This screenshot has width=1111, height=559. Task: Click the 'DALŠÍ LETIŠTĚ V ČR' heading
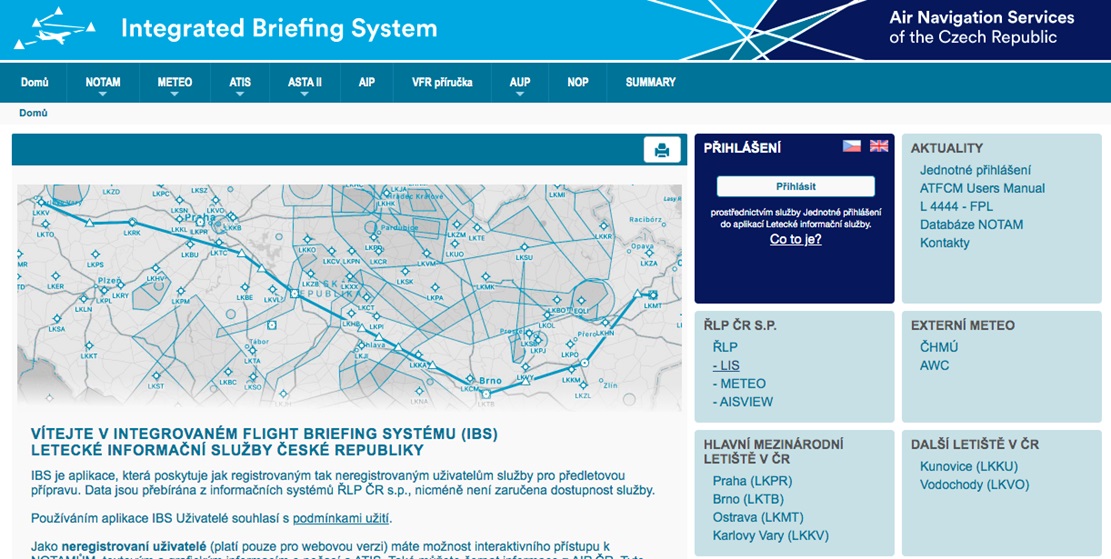974,445
